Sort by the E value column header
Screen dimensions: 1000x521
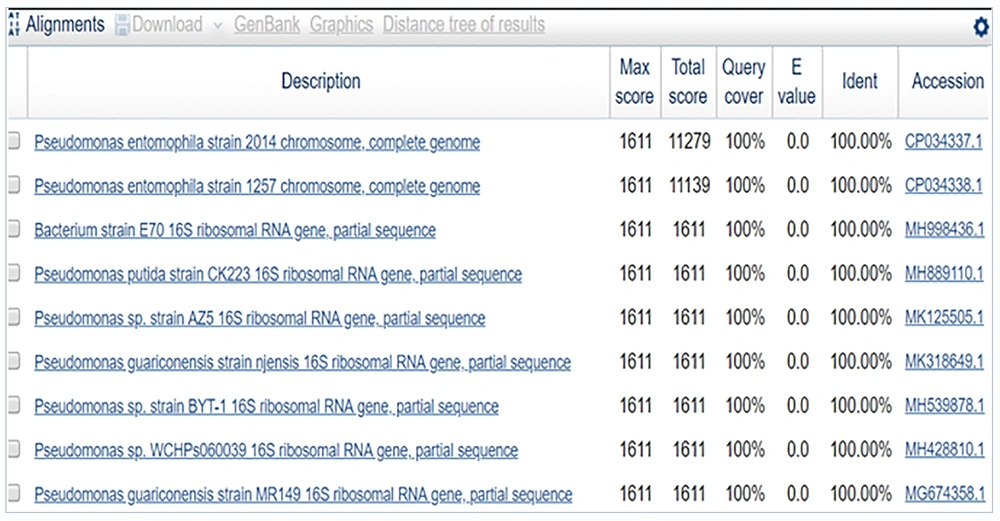coord(797,82)
